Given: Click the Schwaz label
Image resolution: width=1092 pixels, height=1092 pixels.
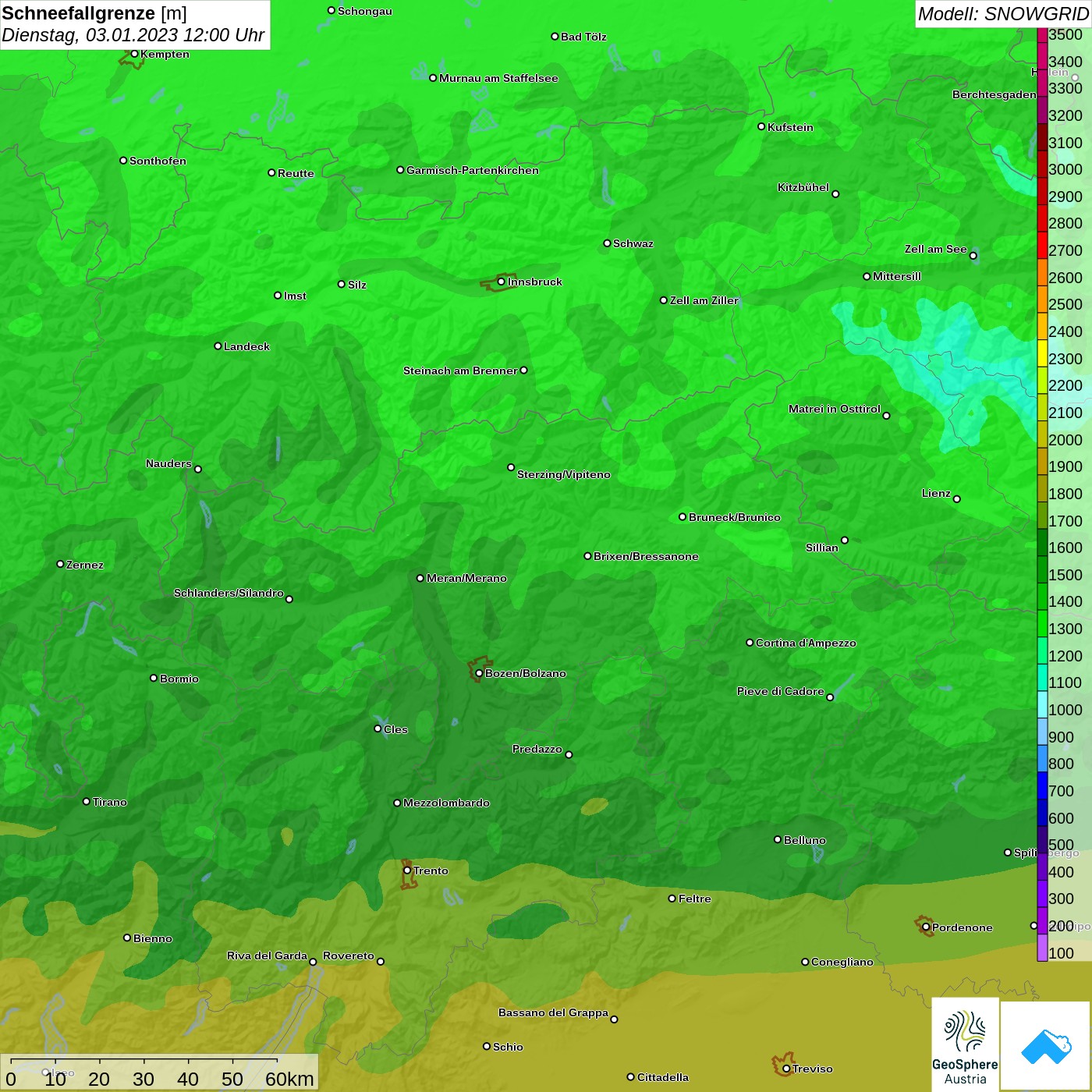Looking at the screenshot, I should [633, 243].
